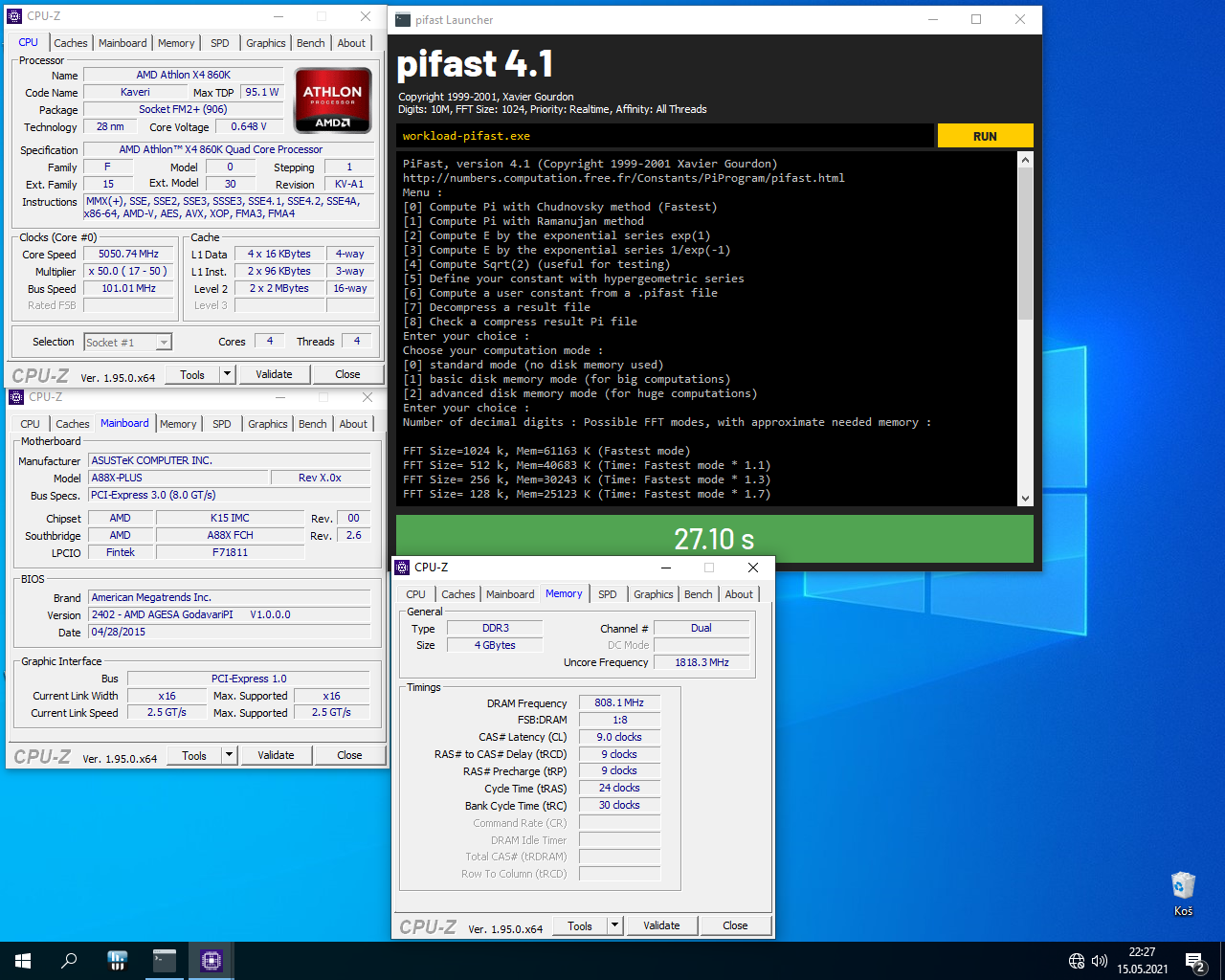Click the CAS# Latency value 9.0 clocks
The image size is (1225, 980).
coord(619,737)
